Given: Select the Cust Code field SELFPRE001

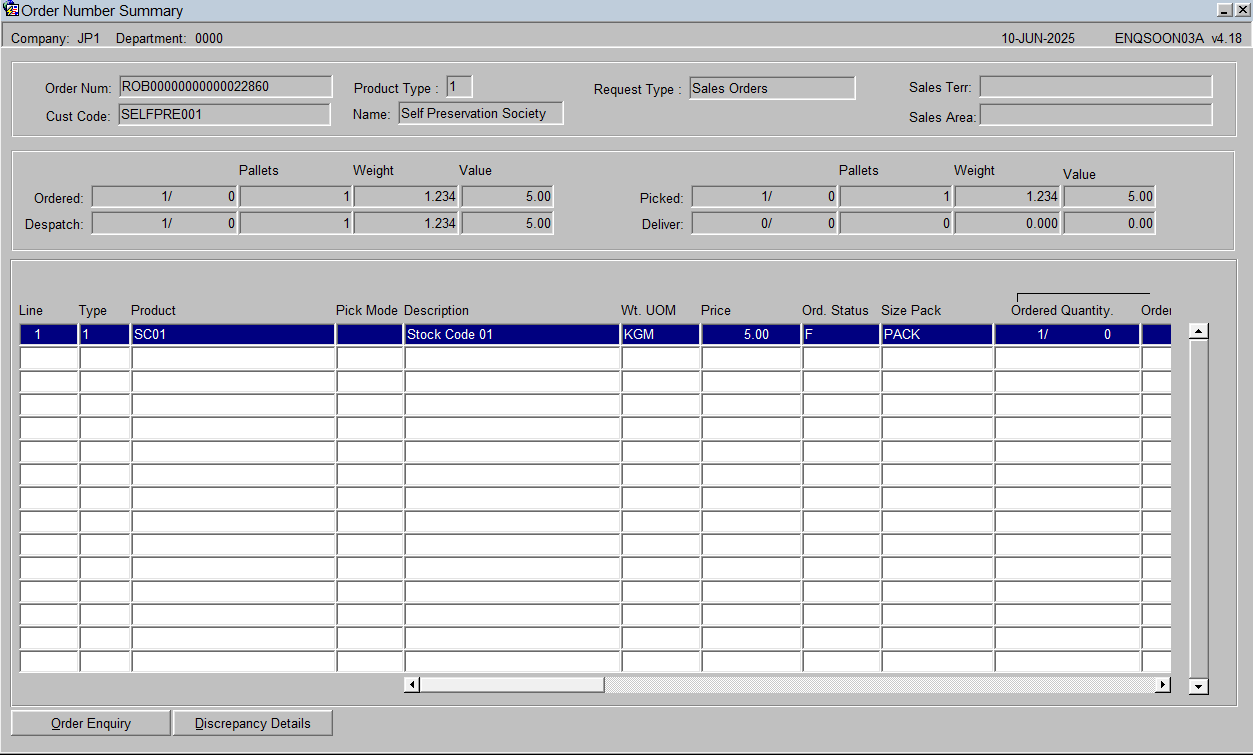Looking at the screenshot, I should pos(224,115).
